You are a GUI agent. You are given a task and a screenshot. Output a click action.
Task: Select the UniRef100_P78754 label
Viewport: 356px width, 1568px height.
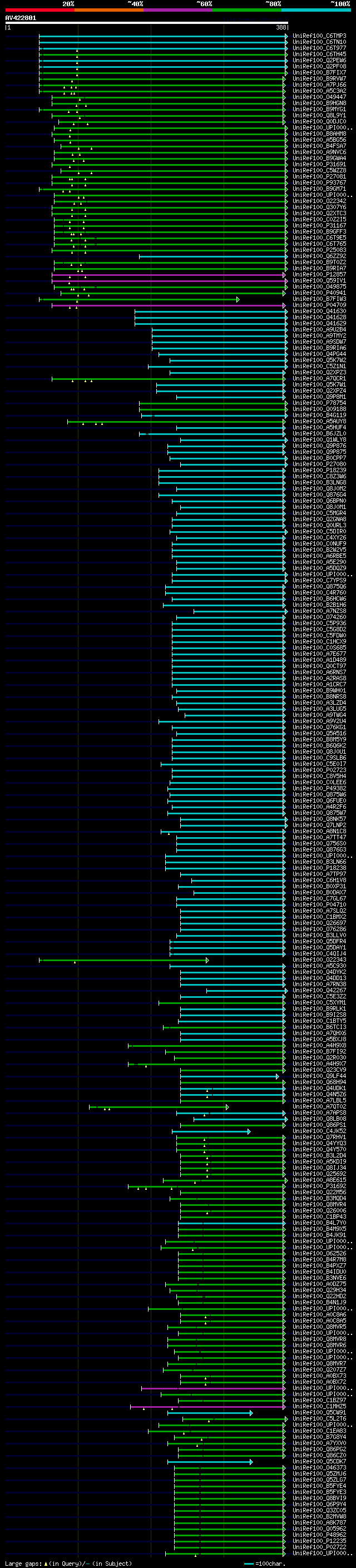point(319,403)
